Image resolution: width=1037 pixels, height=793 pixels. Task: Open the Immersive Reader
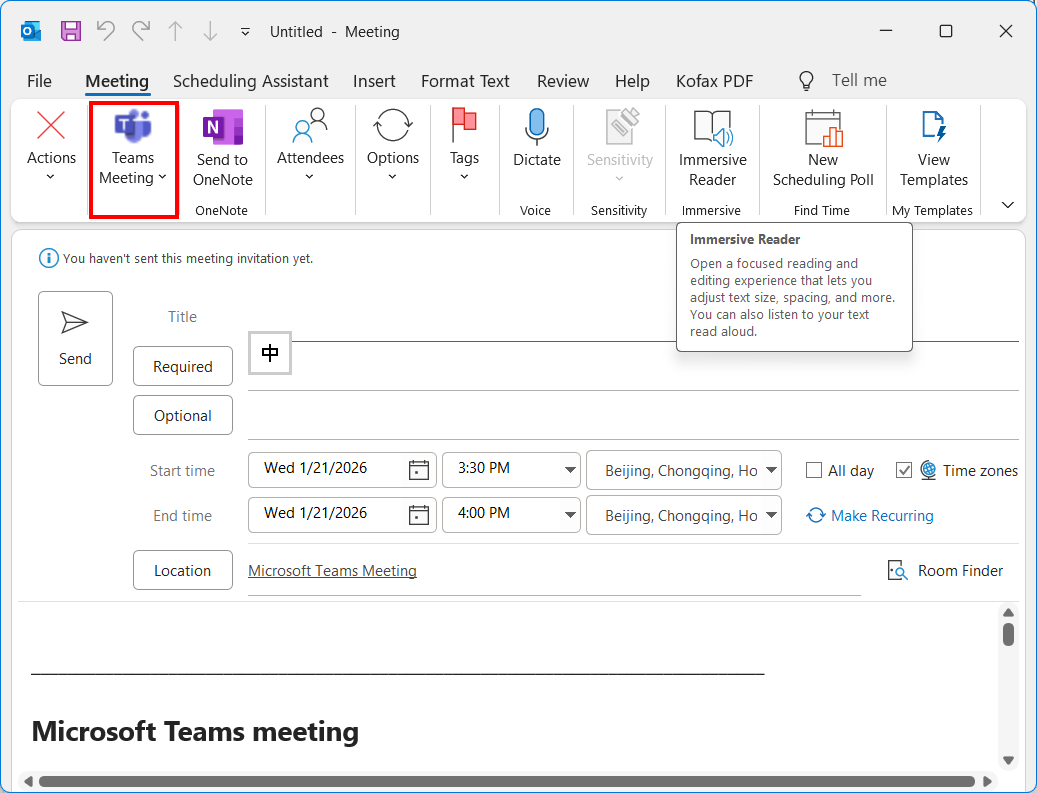[712, 128]
